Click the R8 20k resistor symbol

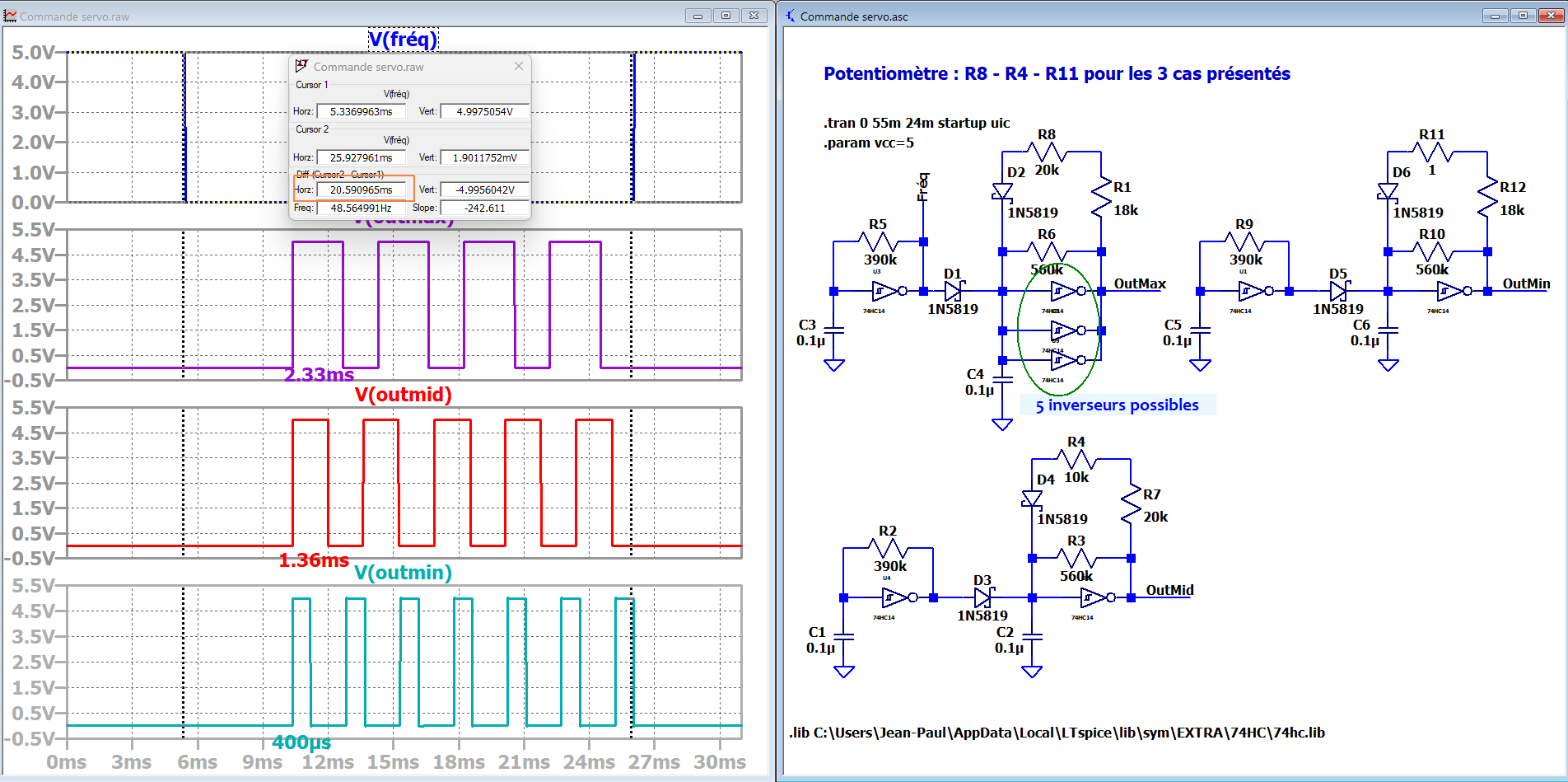tap(1047, 152)
